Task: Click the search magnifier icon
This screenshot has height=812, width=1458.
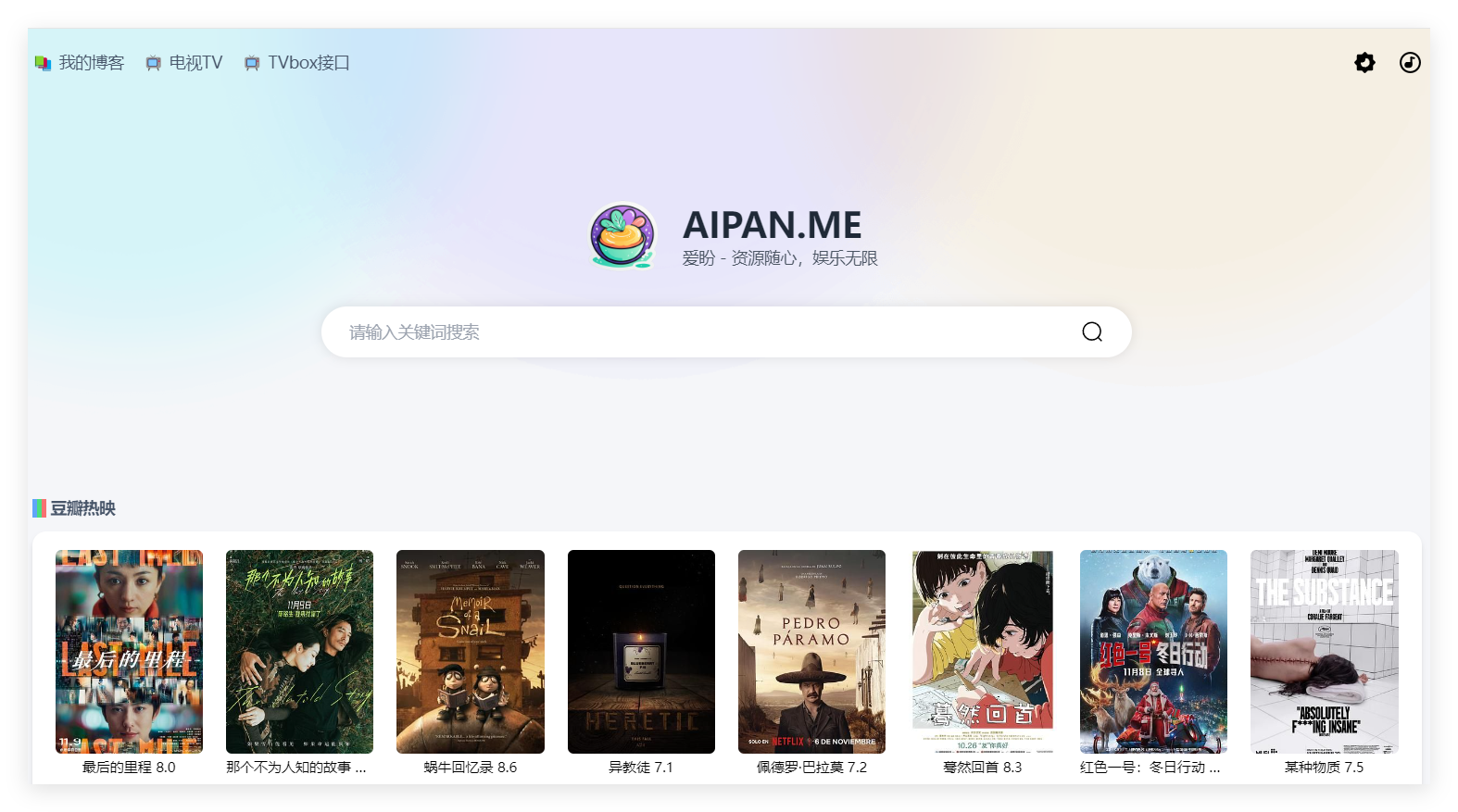Action: pyautogui.click(x=1092, y=331)
